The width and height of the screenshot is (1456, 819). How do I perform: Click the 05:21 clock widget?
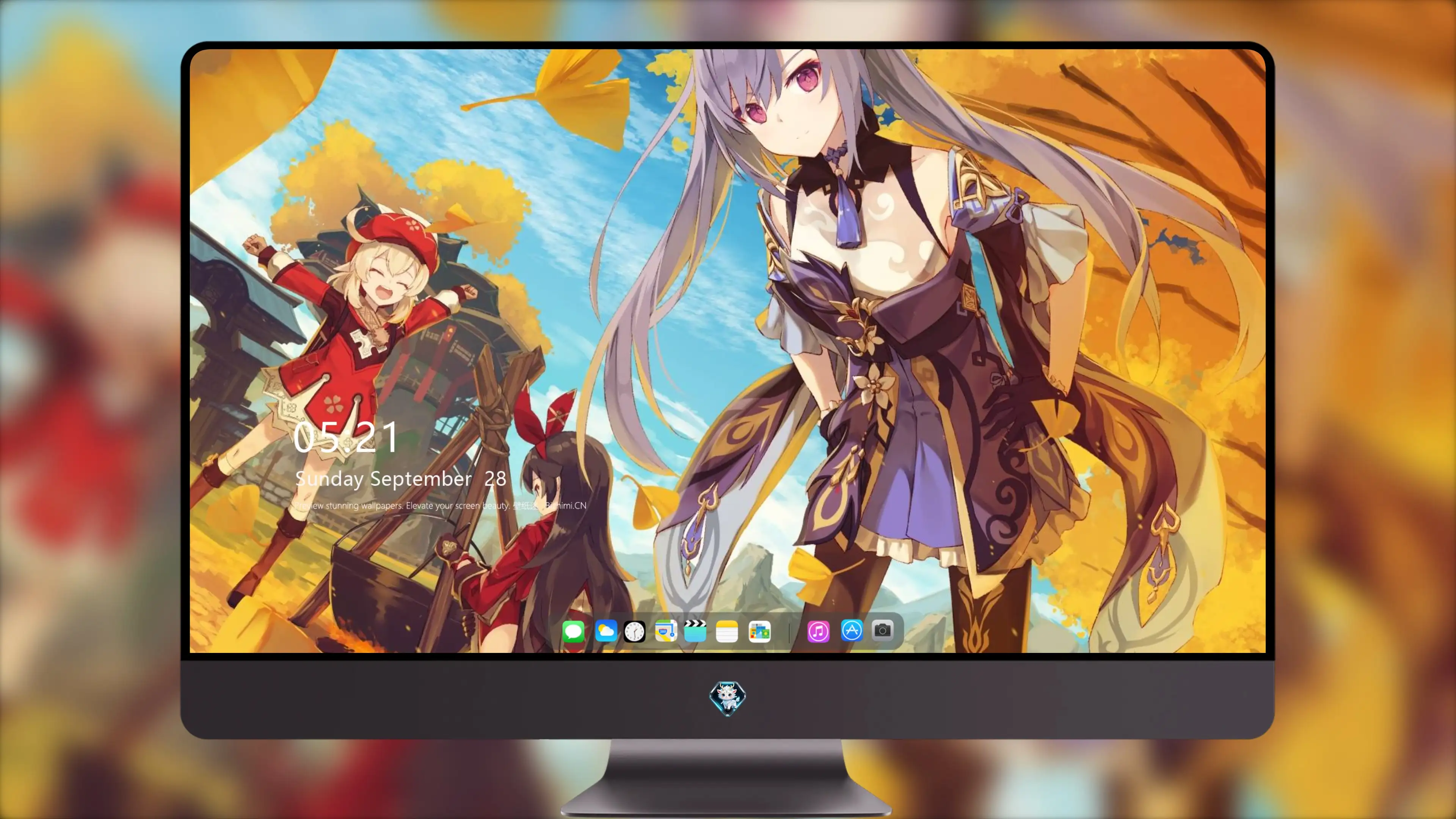(347, 438)
